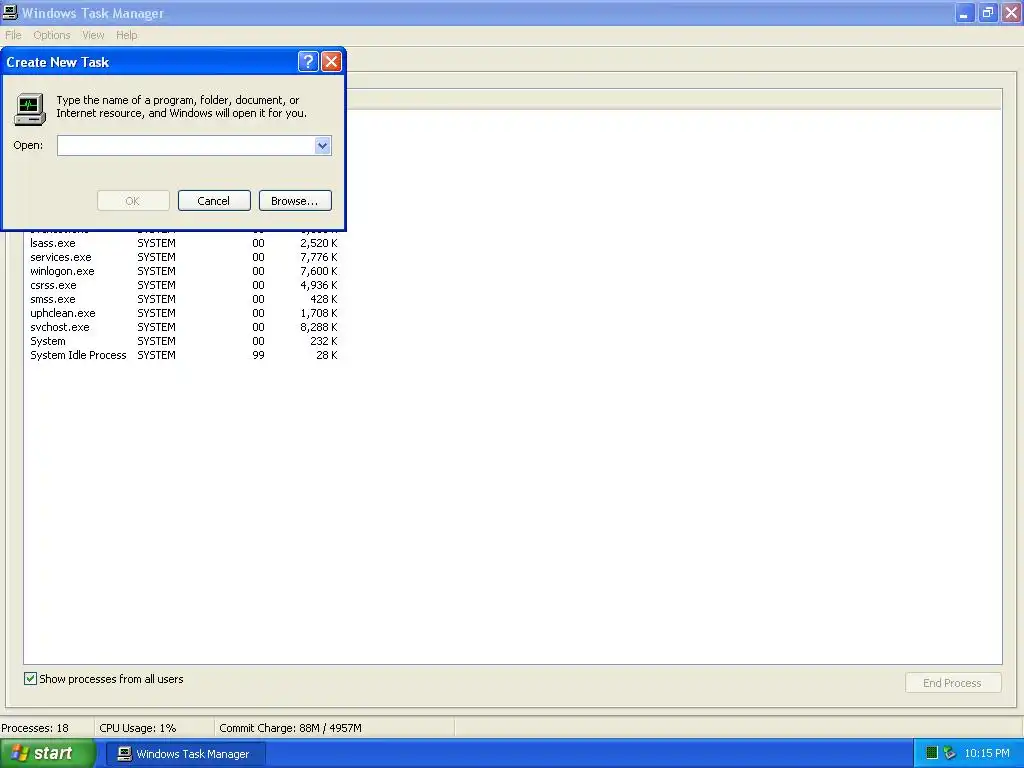Cancel the Create New Task dialog
The image size is (1024, 768).
click(x=214, y=200)
